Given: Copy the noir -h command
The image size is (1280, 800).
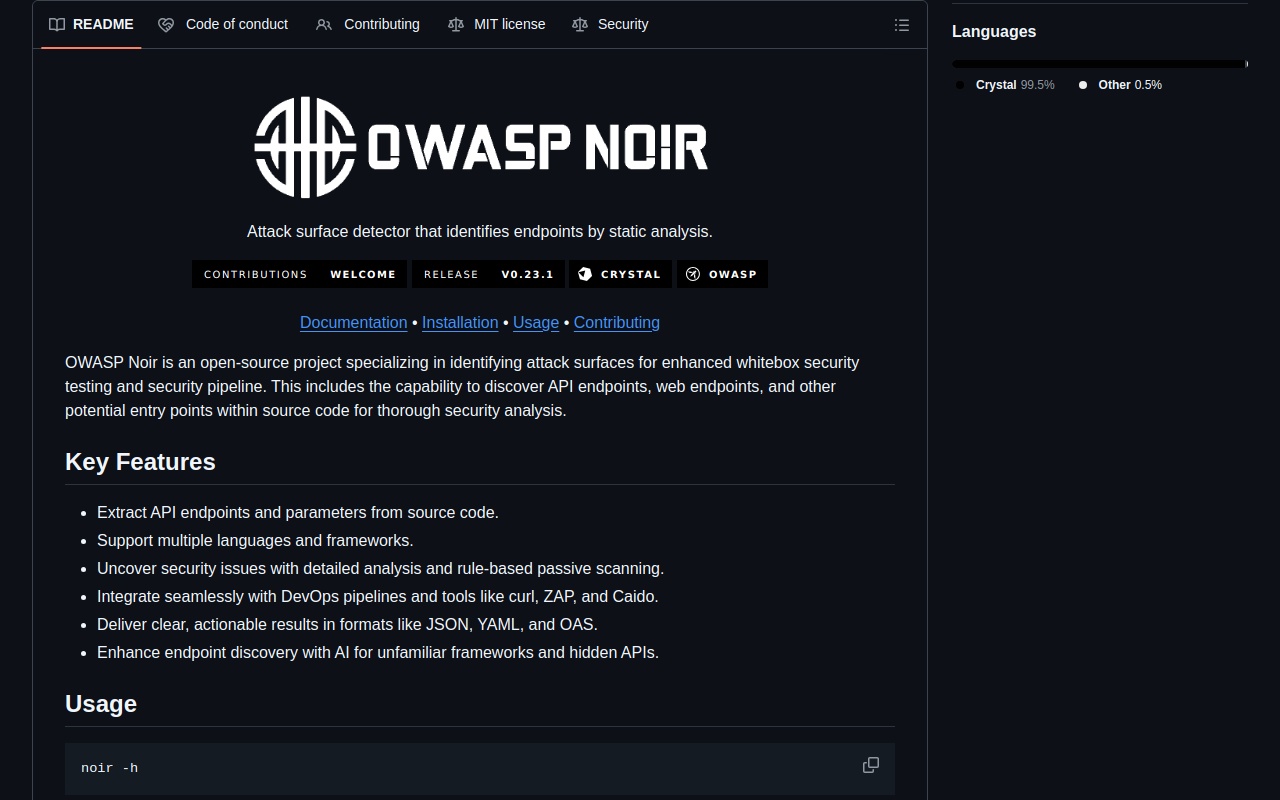Looking at the screenshot, I should (870, 765).
